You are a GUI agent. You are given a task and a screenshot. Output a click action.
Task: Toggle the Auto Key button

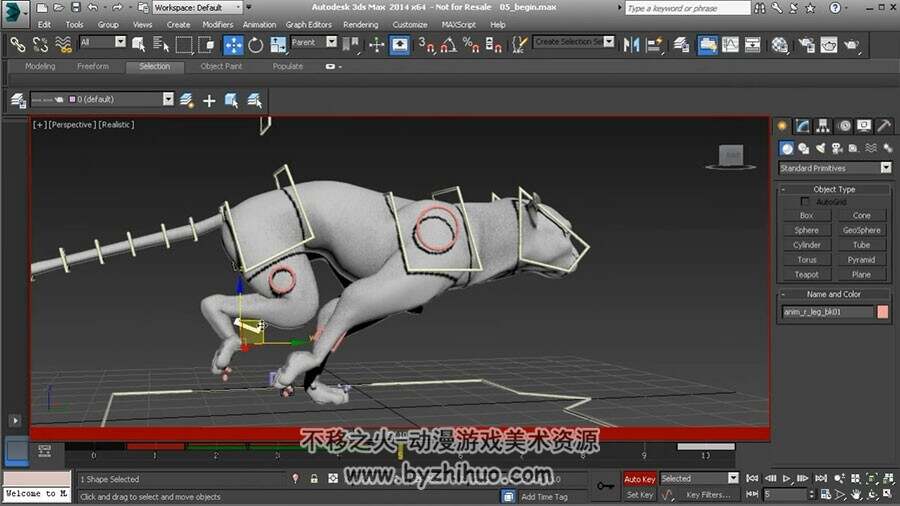(x=639, y=478)
